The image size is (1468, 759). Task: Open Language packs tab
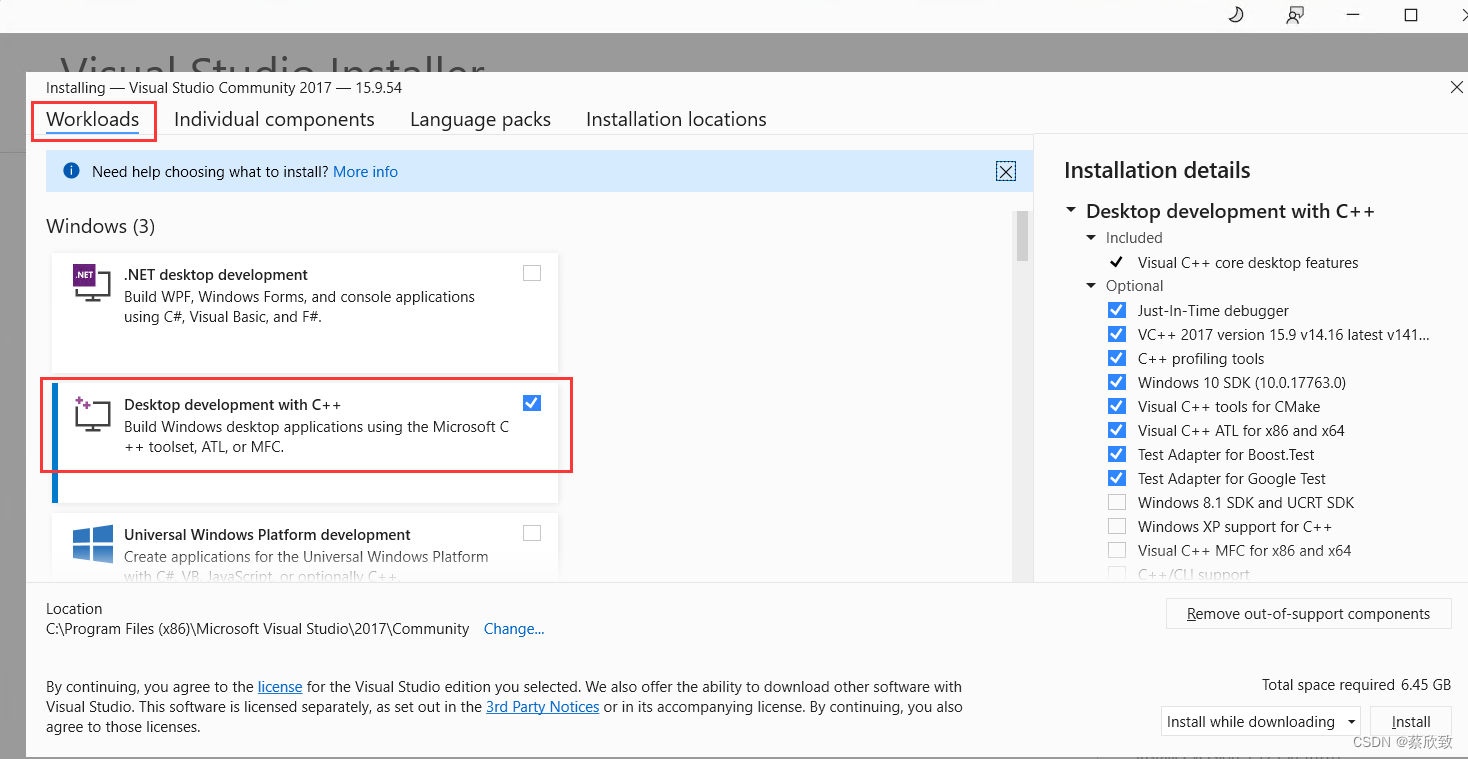(480, 119)
